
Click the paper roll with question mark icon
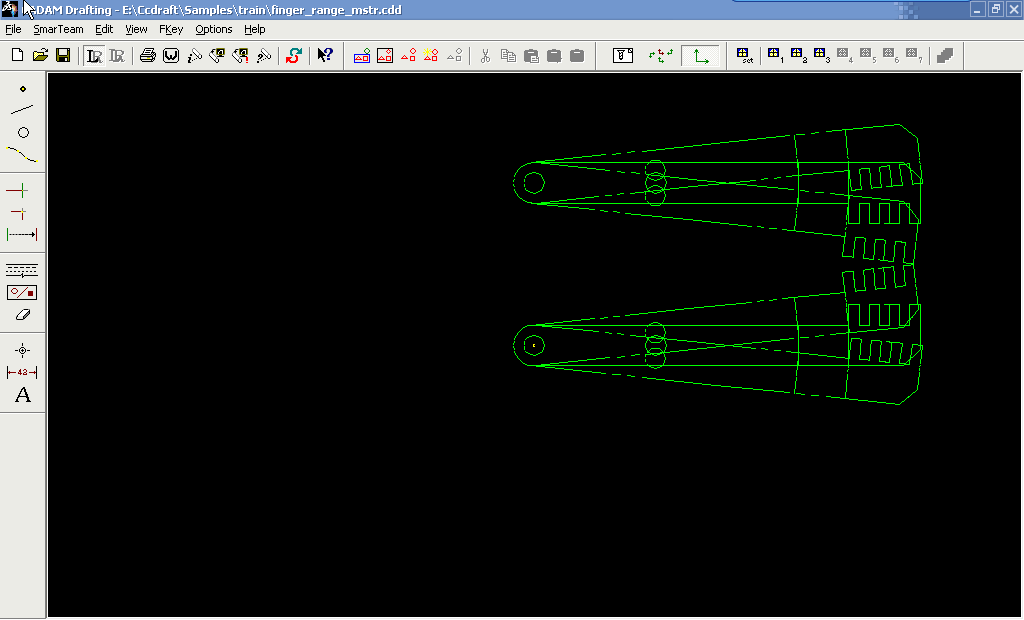coord(263,56)
